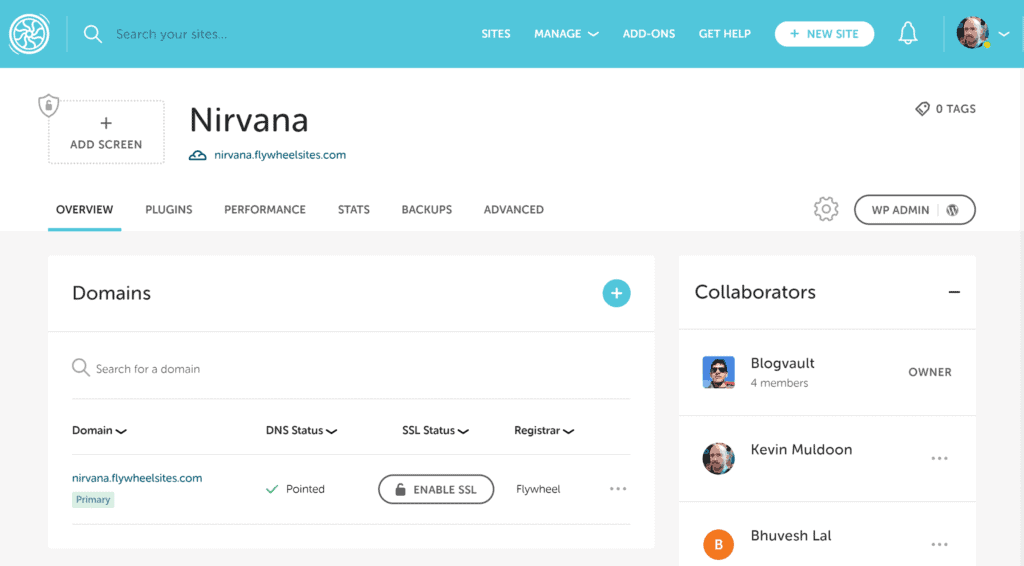Click the search magnifier in the top bar
Screen dimensions: 1024x566
93,34
